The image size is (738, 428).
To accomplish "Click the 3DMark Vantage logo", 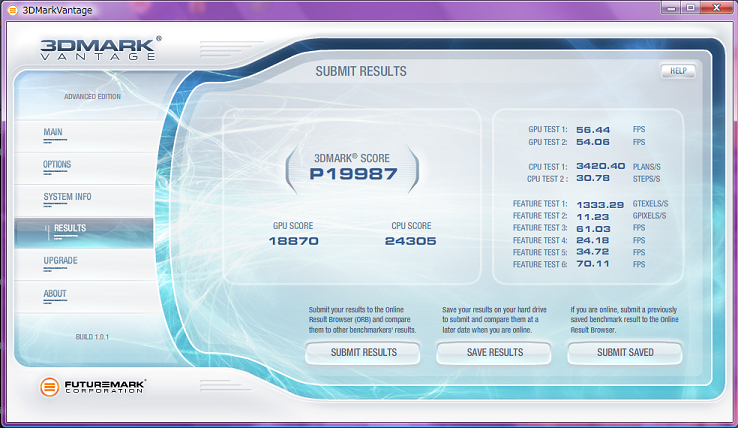I will coord(101,48).
